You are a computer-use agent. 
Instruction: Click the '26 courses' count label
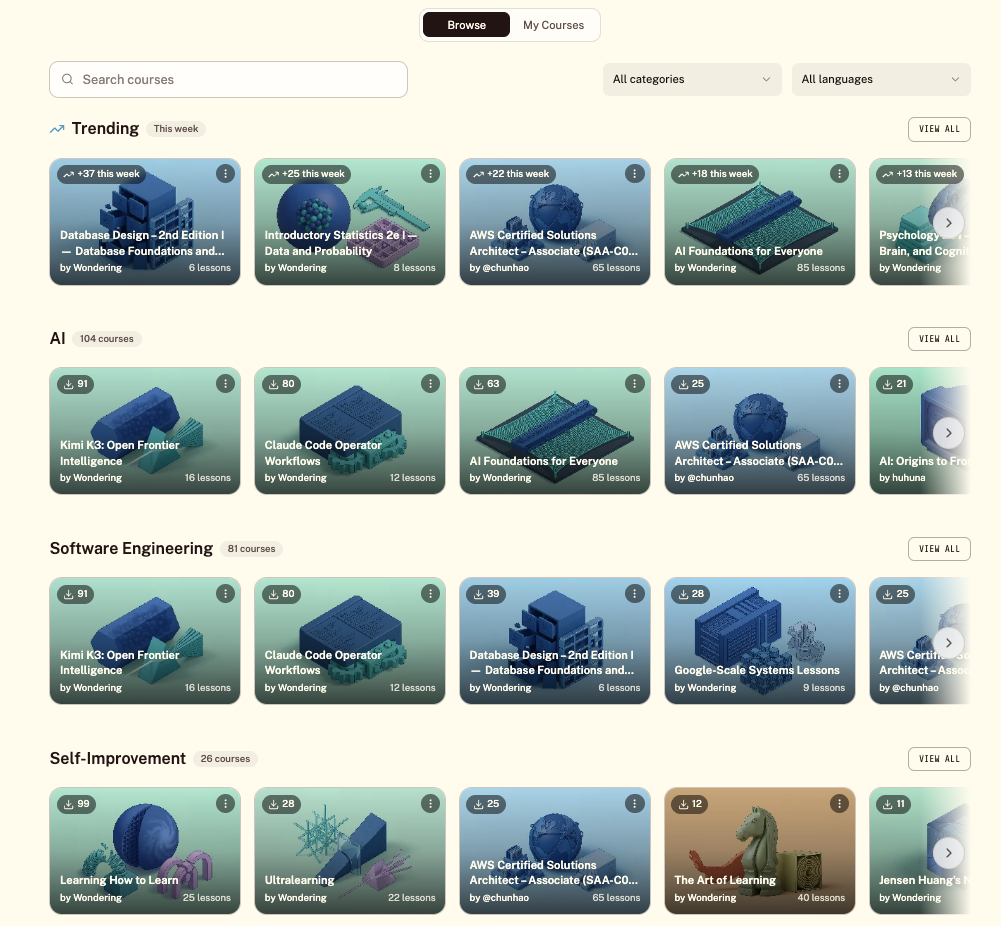(225, 759)
